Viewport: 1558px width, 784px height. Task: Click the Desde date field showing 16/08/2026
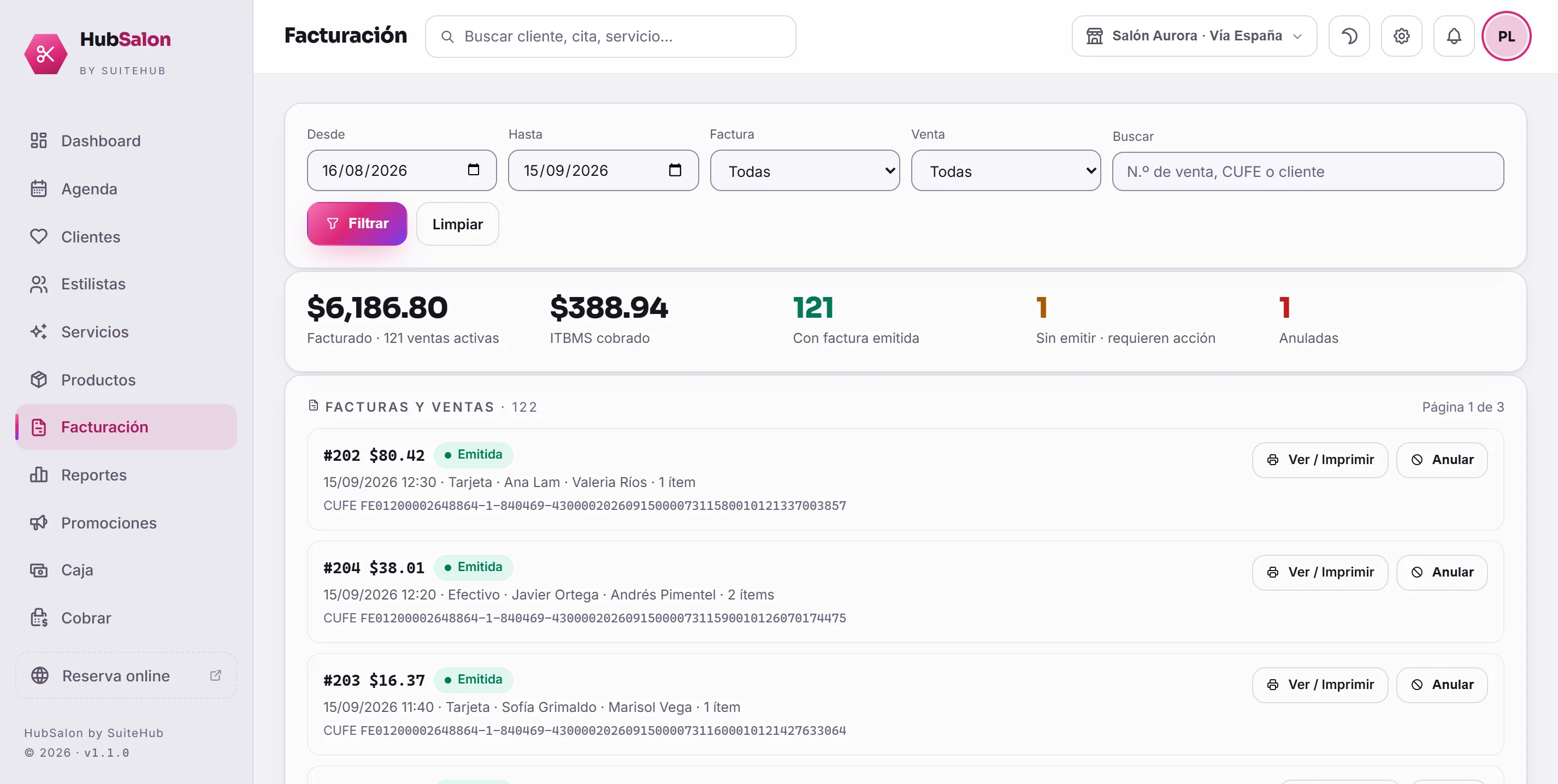(402, 170)
